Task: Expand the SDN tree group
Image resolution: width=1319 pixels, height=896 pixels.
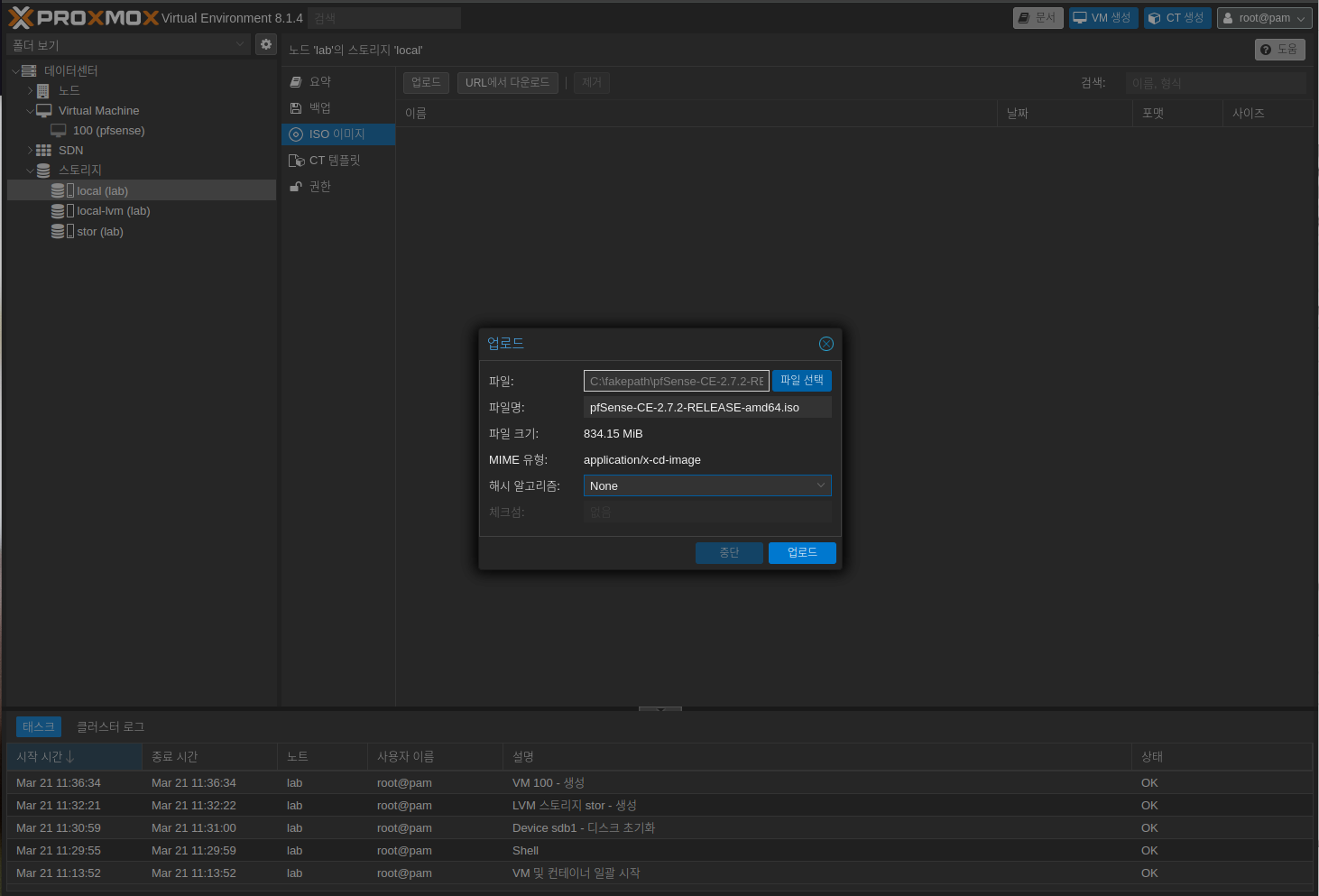Action: tap(30, 150)
